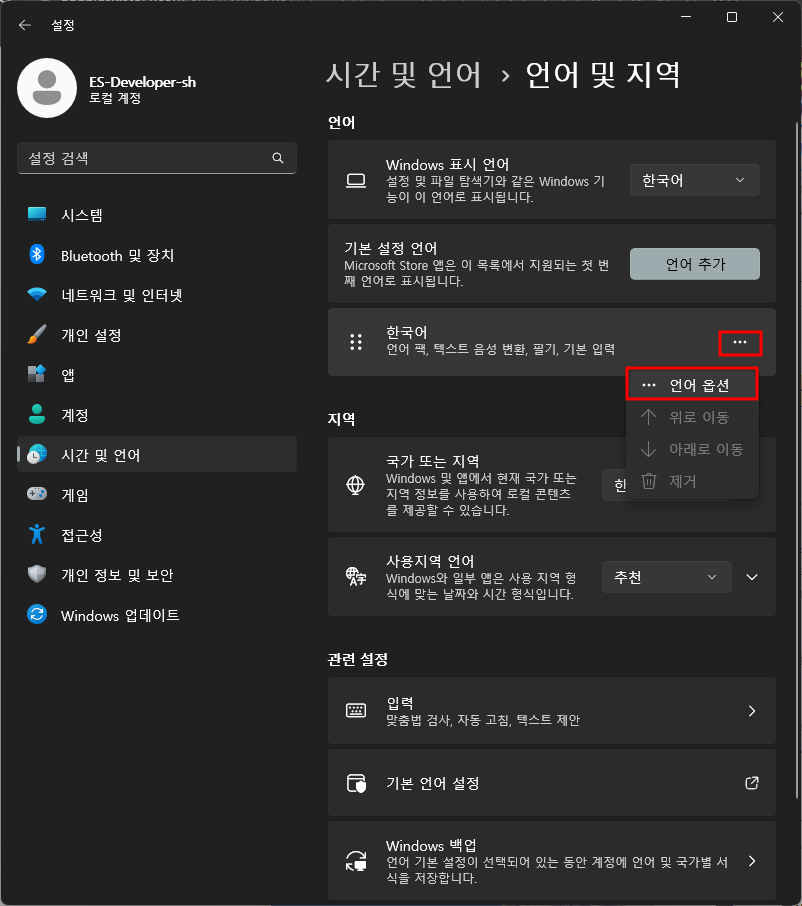Click the down arrow icon beside 아래로 이동

click(x=648, y=449)
